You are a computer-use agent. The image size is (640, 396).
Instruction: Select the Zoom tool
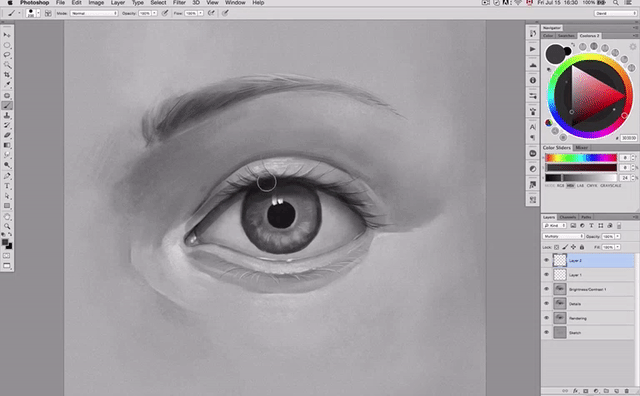[7, 226]
